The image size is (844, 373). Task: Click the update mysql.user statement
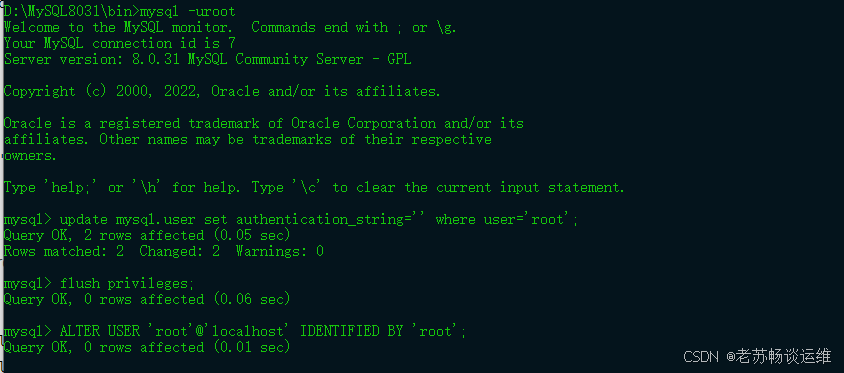click(x=319, y=220)
